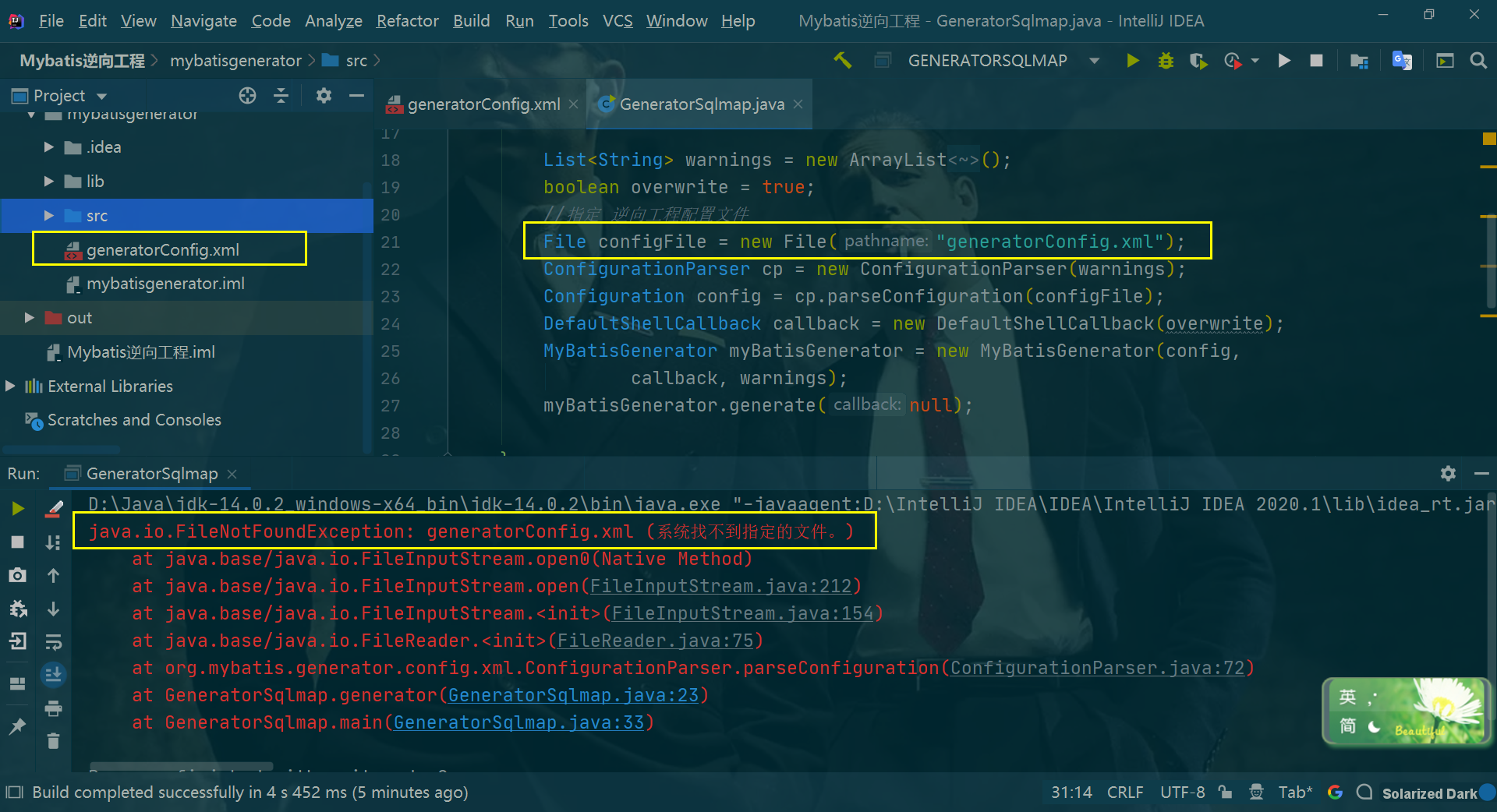Rerun GeneratorSqlmap in Run panel
Image resolution: width=1497 pixels, height=812 pixels.
tap(17, 509)
